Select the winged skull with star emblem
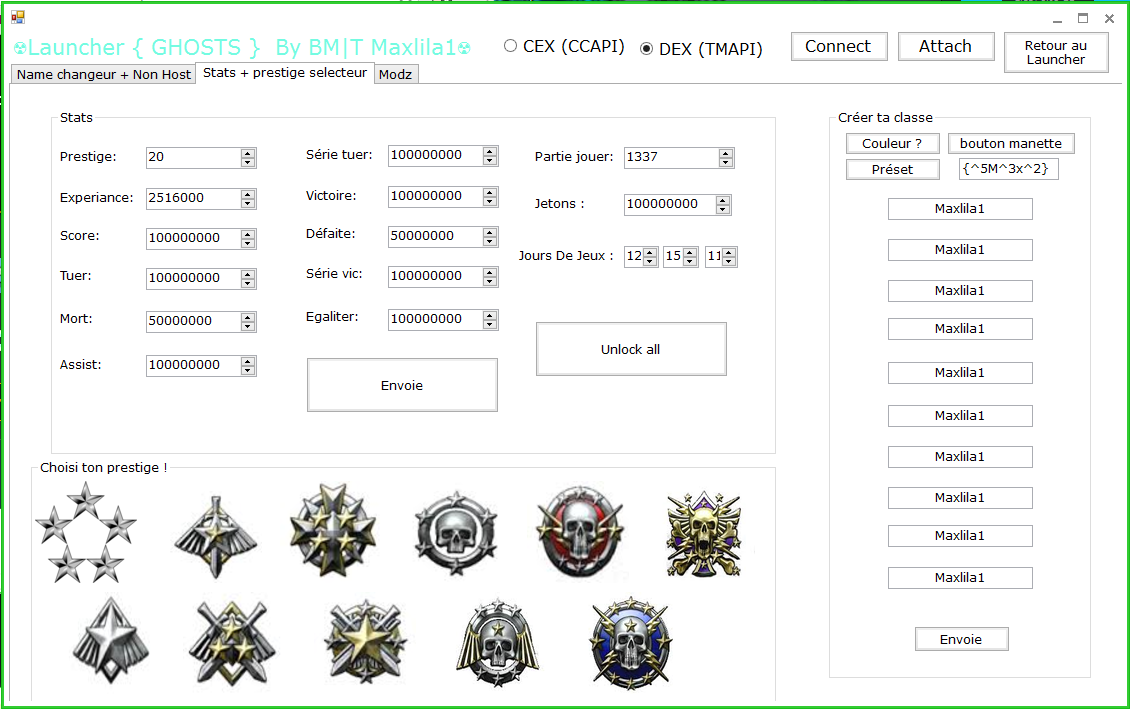1130x709 pixels. 497,643
